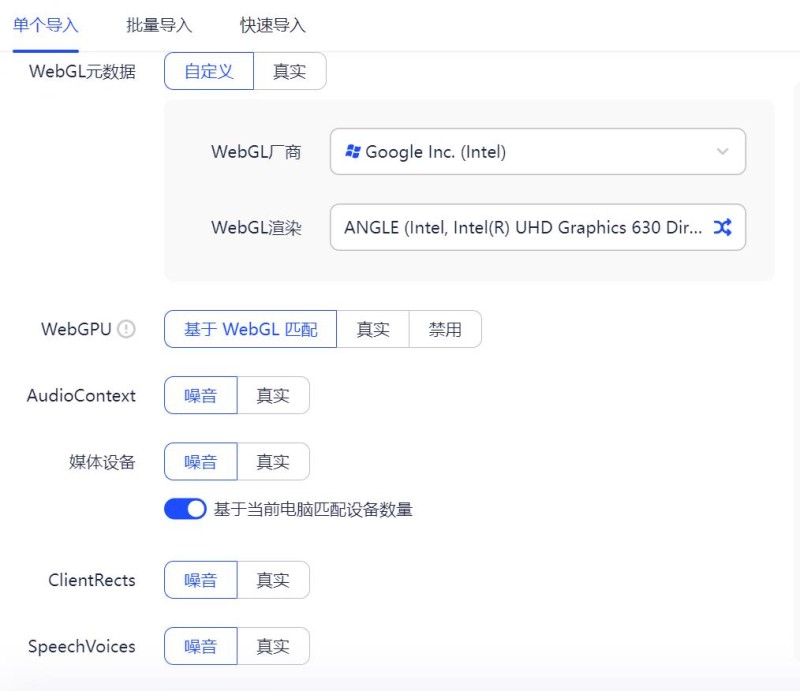Switch to 单个导入 tab
800x691 pixels.
click(45, 25)
